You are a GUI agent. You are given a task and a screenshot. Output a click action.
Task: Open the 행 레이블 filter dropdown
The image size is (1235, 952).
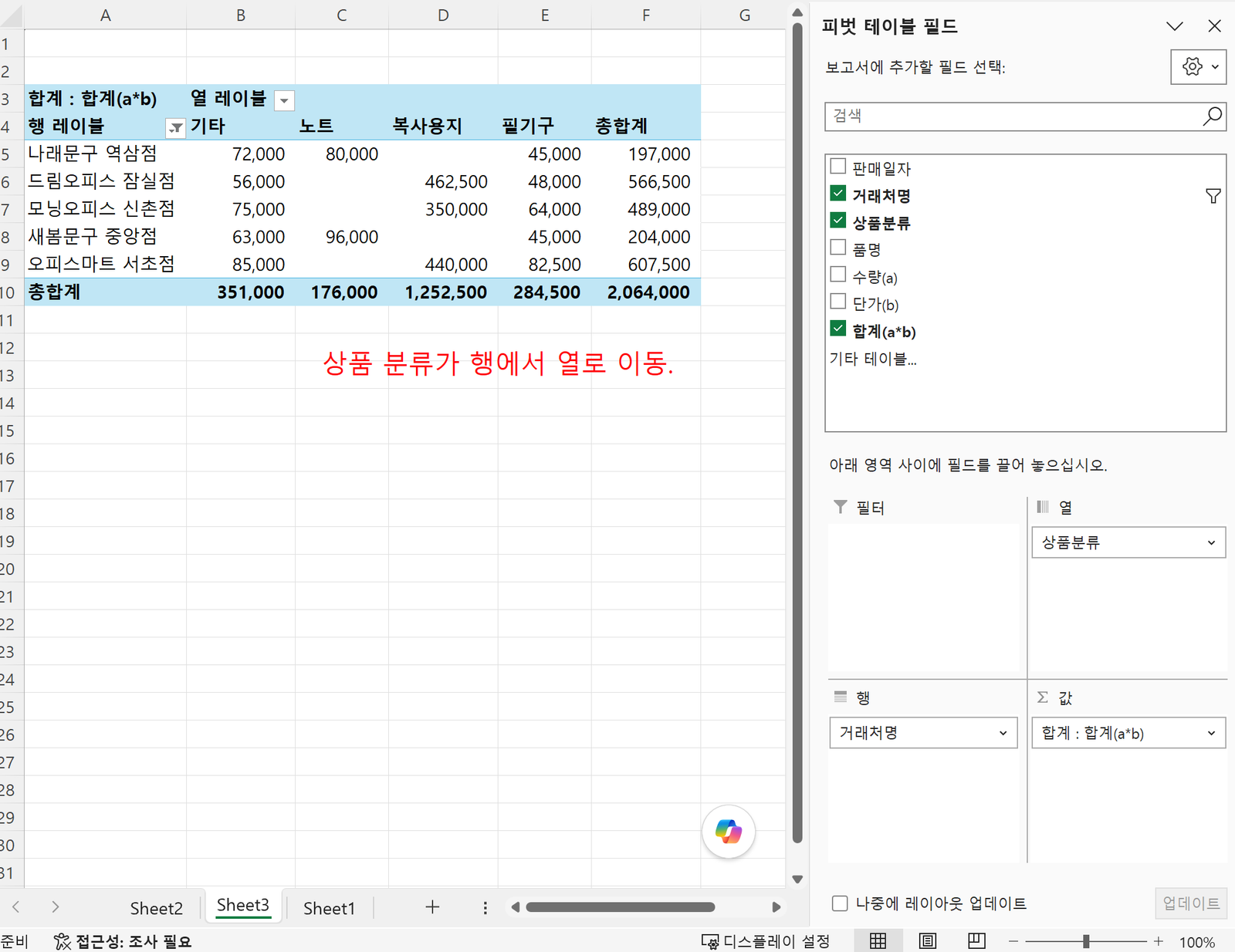coord(176,128)
